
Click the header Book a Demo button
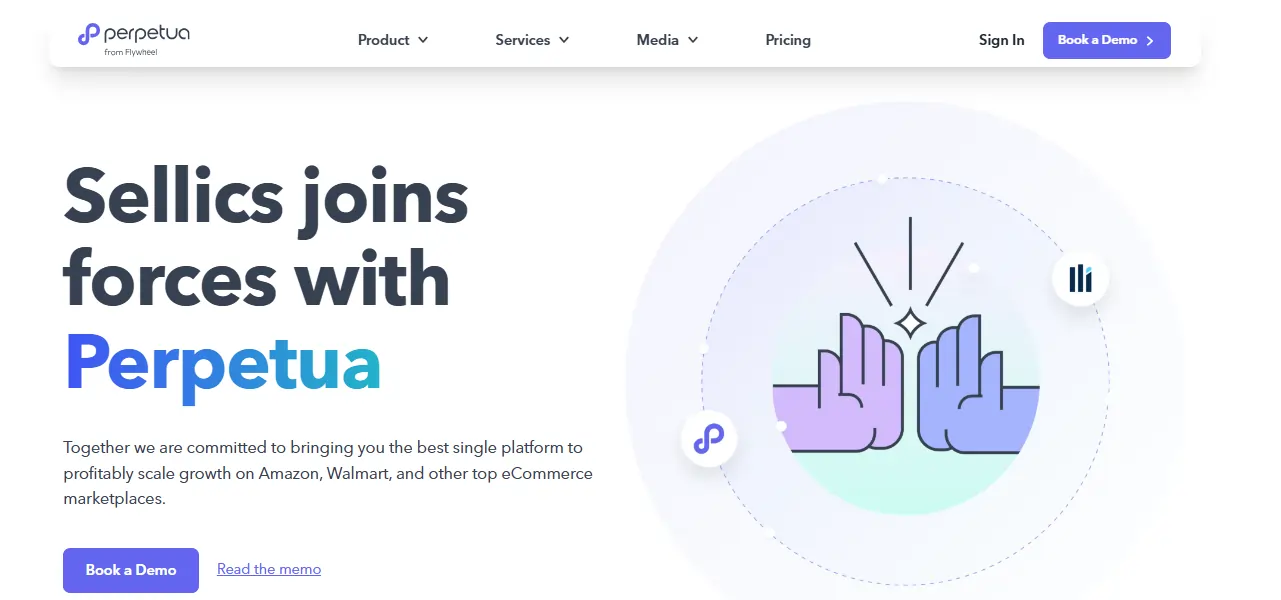click(1106, 41)
